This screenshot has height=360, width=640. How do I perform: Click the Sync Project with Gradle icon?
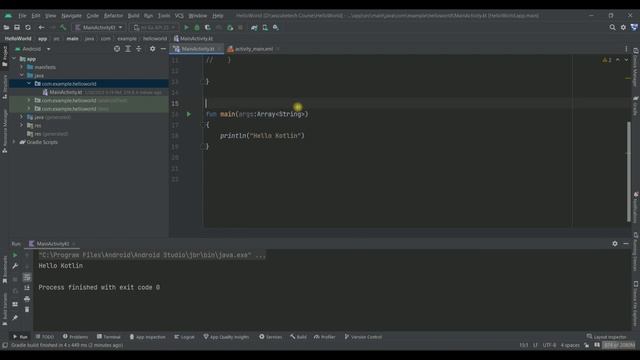[x=254, y=27]
